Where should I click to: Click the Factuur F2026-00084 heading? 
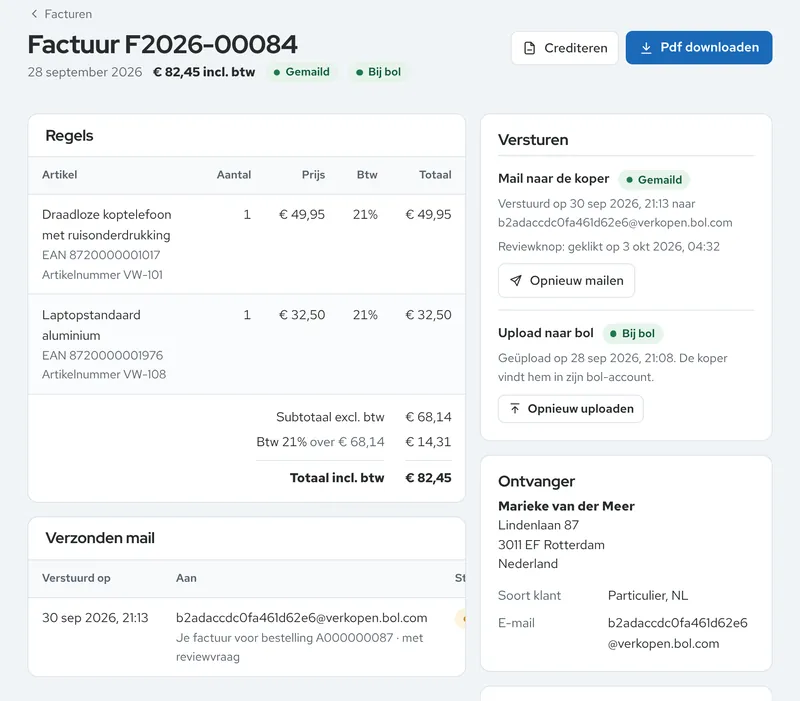tap(162, 44)
